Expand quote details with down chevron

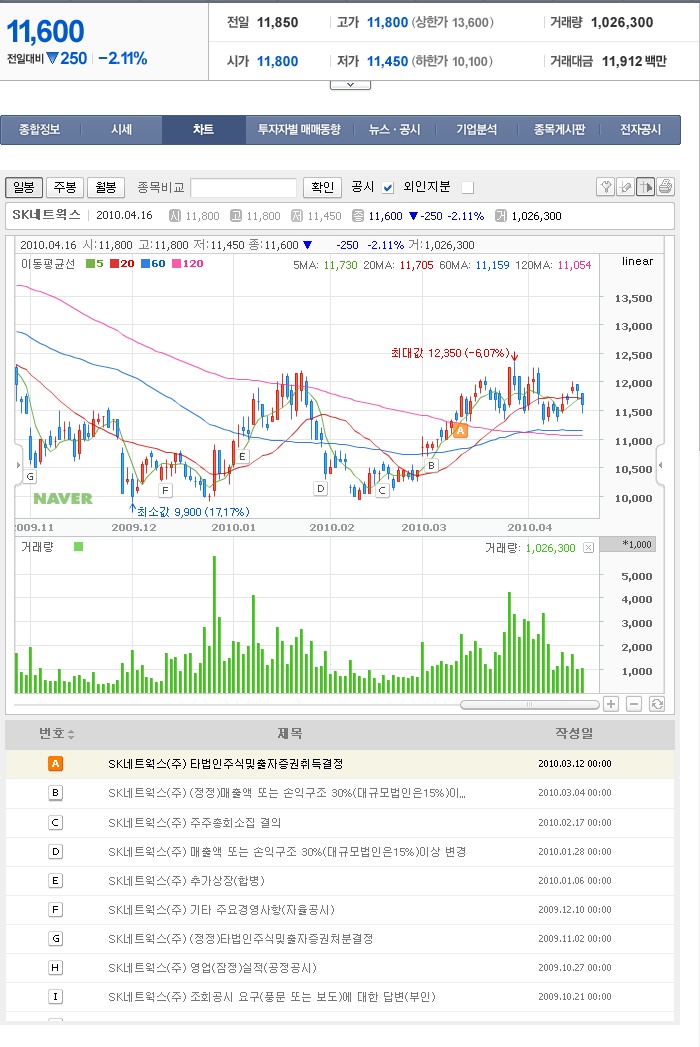[x=350, y=85]
